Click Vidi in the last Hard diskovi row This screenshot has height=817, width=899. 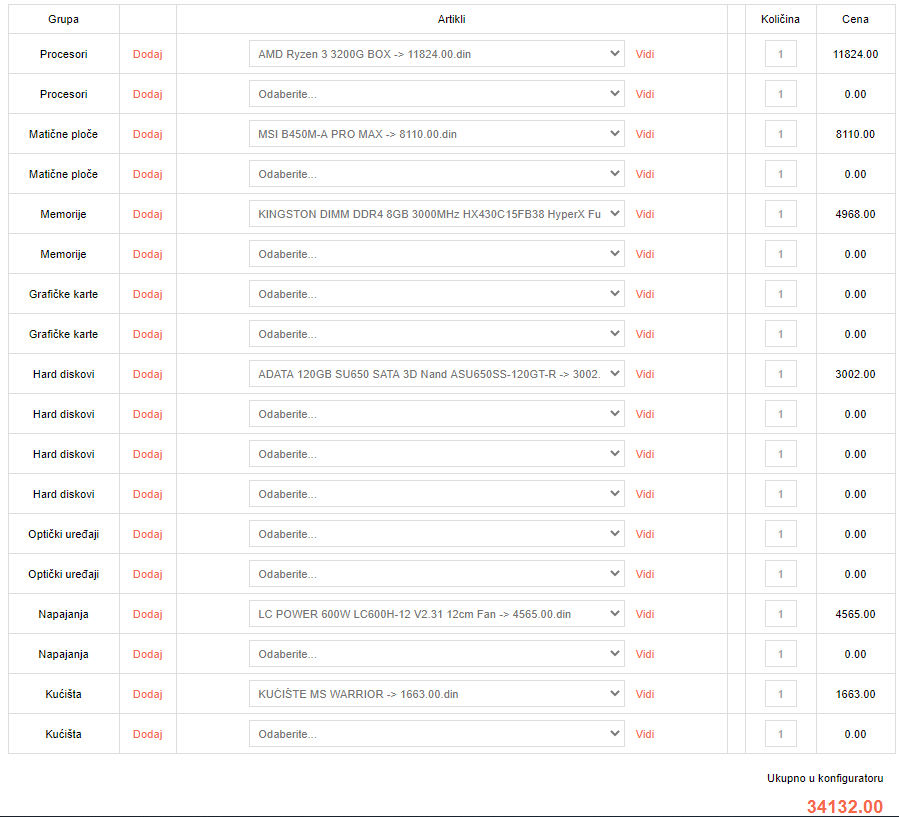click(x=645, y=494)
